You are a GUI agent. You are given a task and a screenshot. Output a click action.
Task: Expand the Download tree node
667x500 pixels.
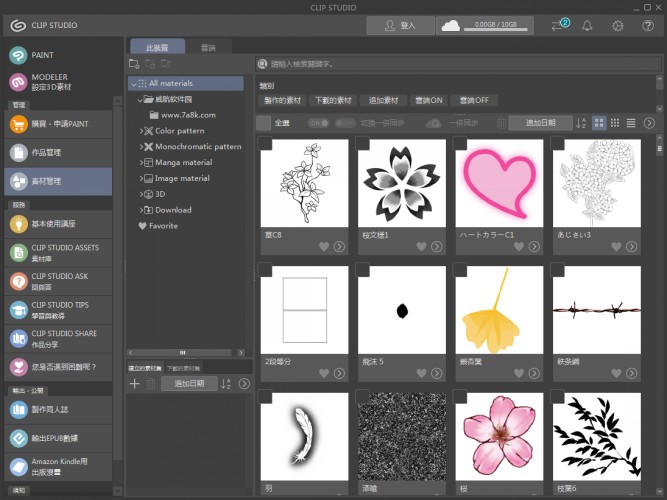(x=141, y=210)
